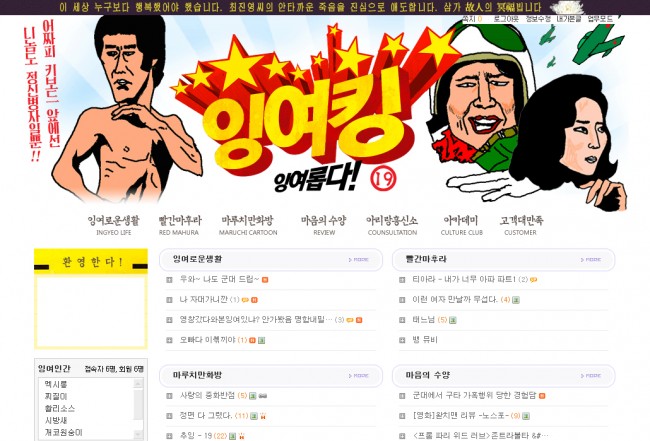Open the 고객대만족 CUSTOMER menu item

pos(521,225)
